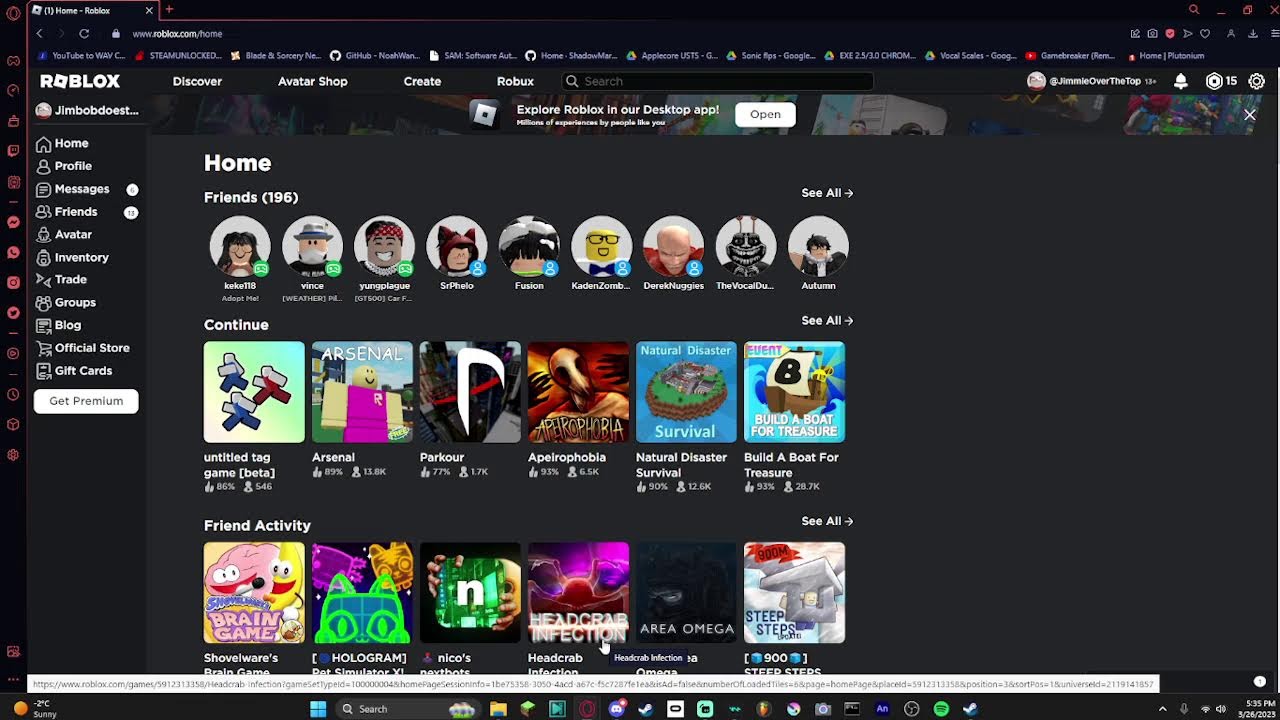The width and height of the screenshot is (1280, 720).
Task: Open Shovelware's Brain Game thumbnail
Action: coord(254,593)
